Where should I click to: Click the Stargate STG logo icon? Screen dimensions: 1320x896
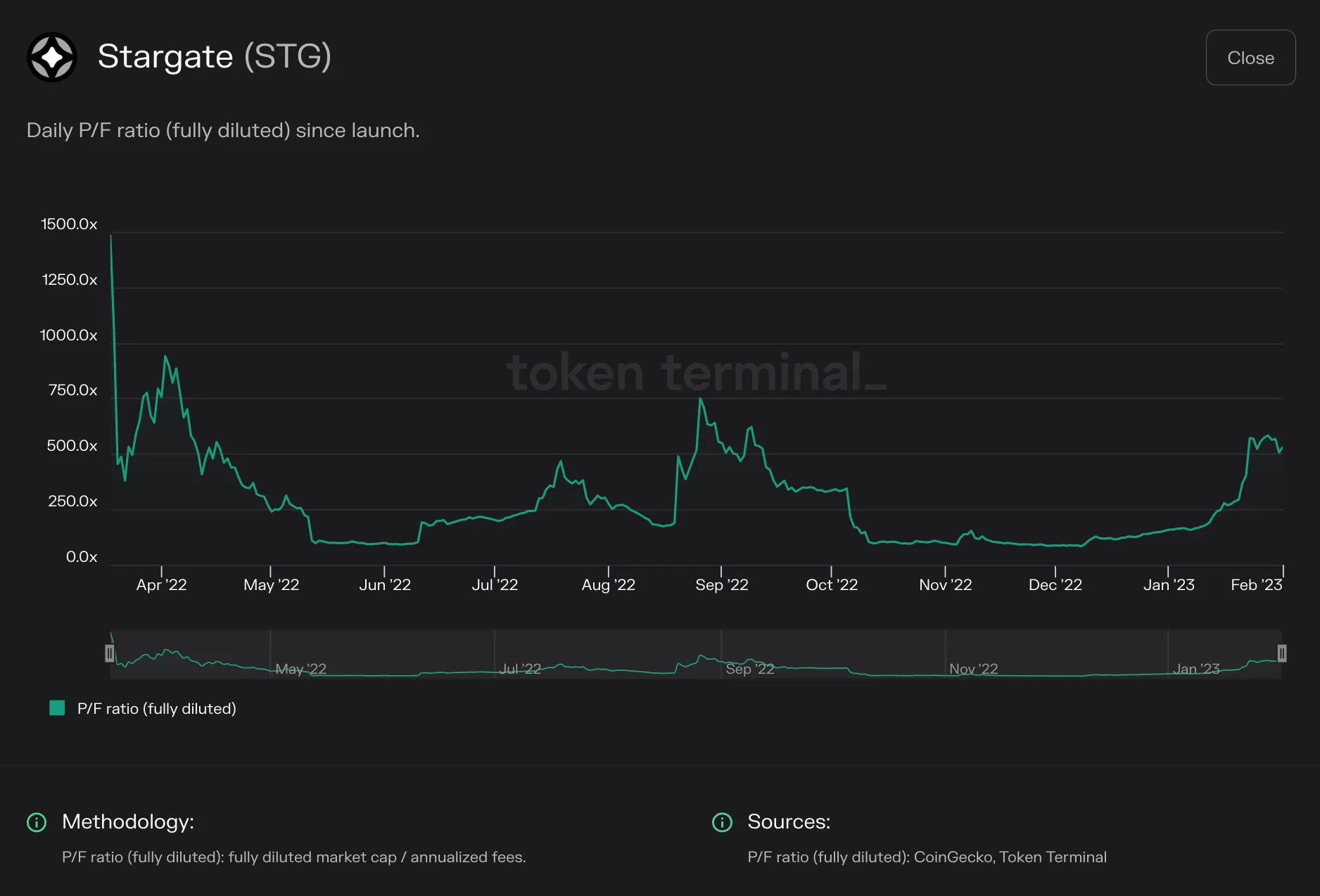(x=52, y=57)
